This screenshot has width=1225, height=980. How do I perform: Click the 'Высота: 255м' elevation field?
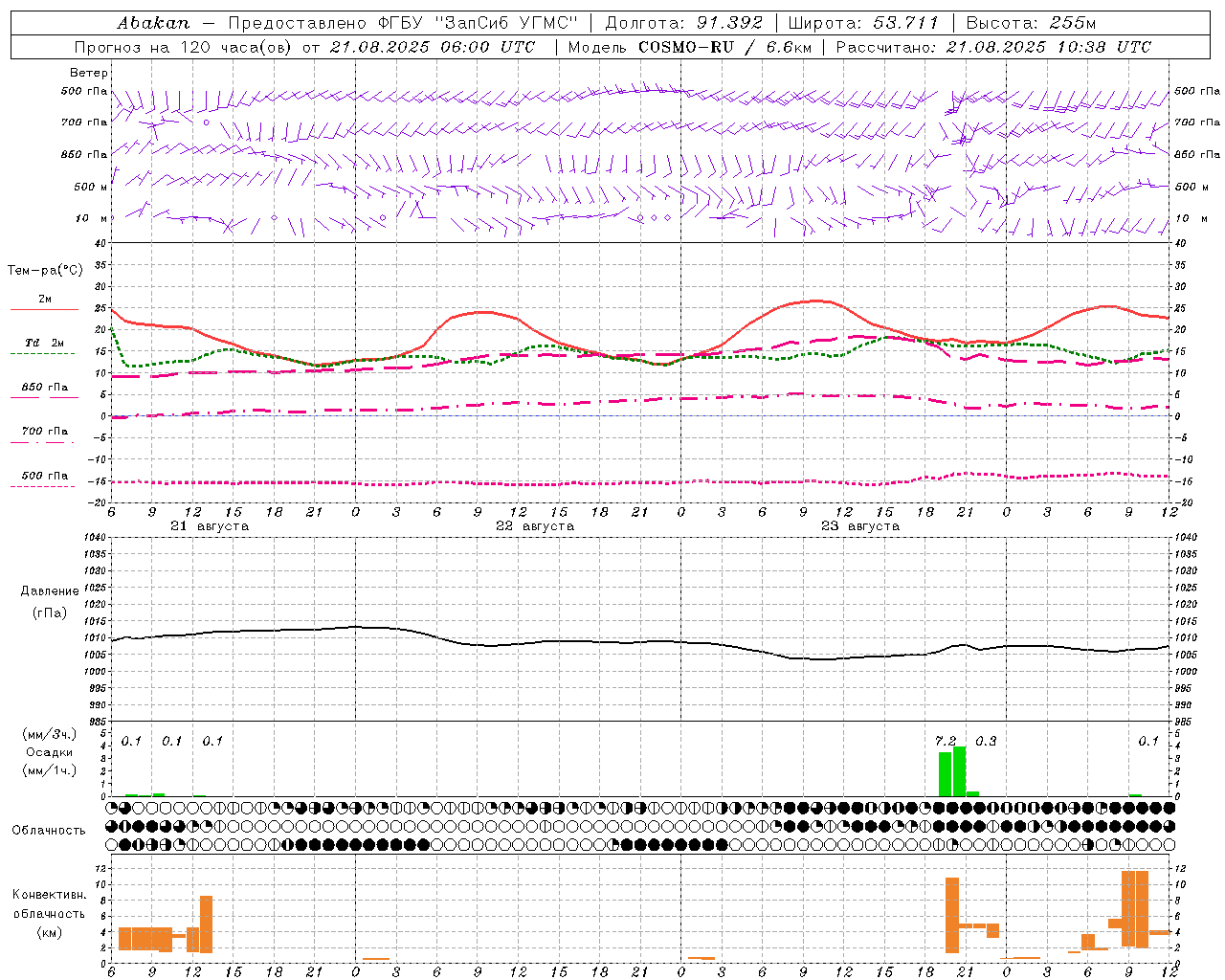click(1031, 23)
